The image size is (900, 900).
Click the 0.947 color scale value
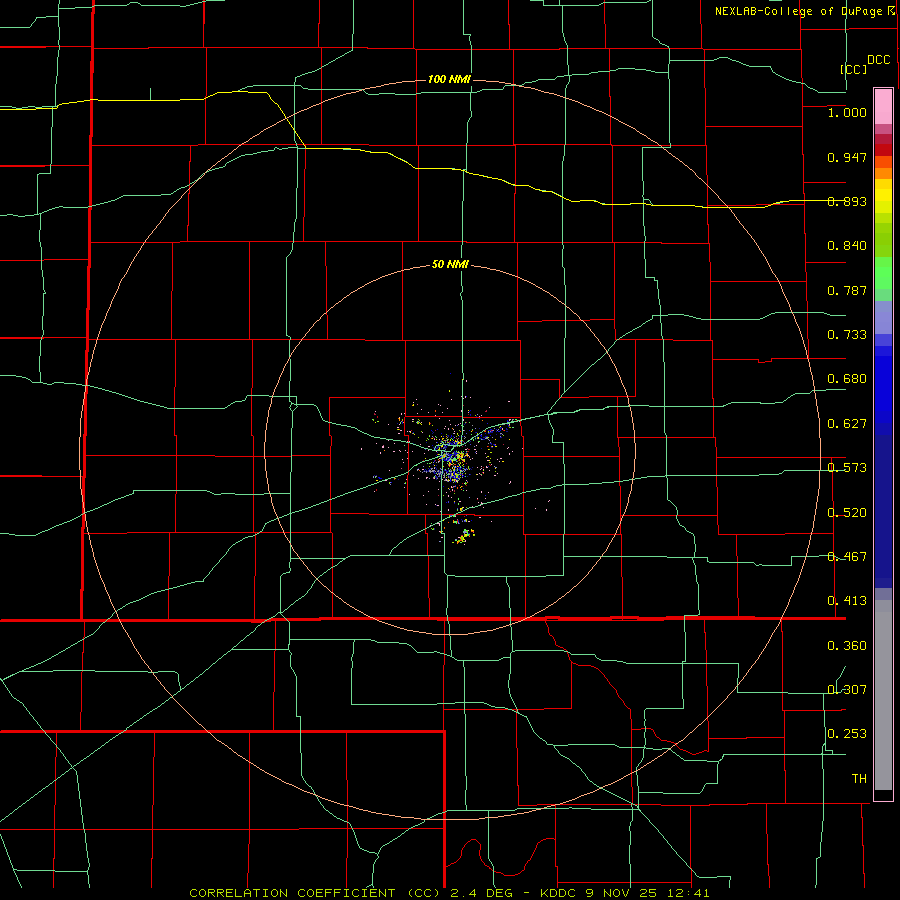pyautogui.click(x=847, y=157)
